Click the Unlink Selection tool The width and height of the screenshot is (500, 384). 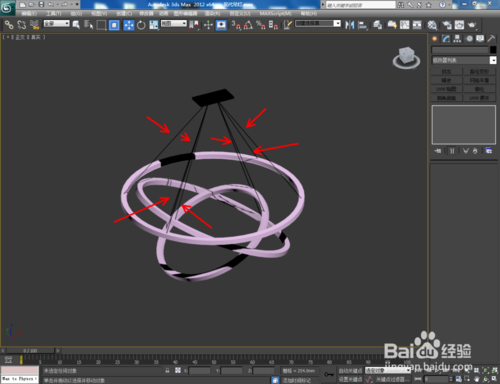click(x=22, y=25)
